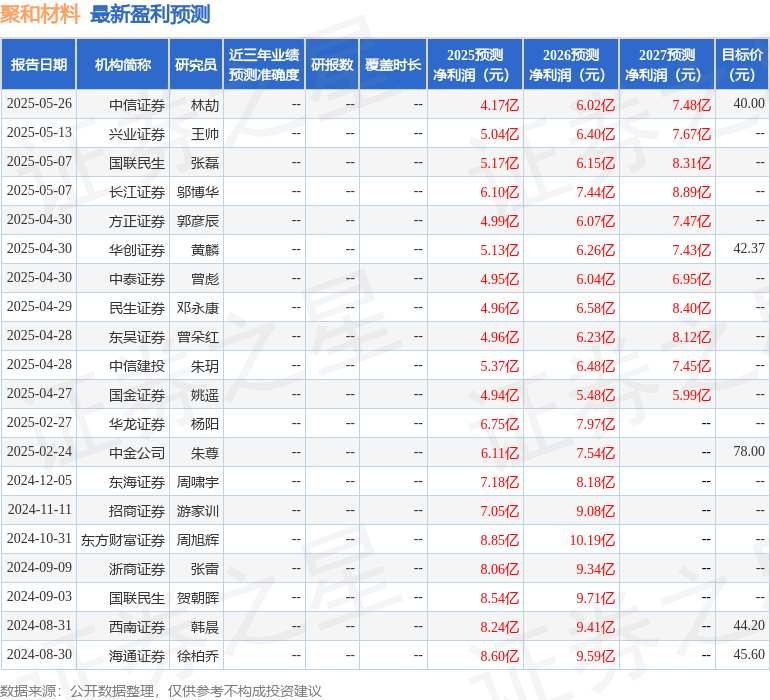Click analyst name 邬博华
This screenshot has width=770, height=700.
pyautogui.click(x=198, y=192)
